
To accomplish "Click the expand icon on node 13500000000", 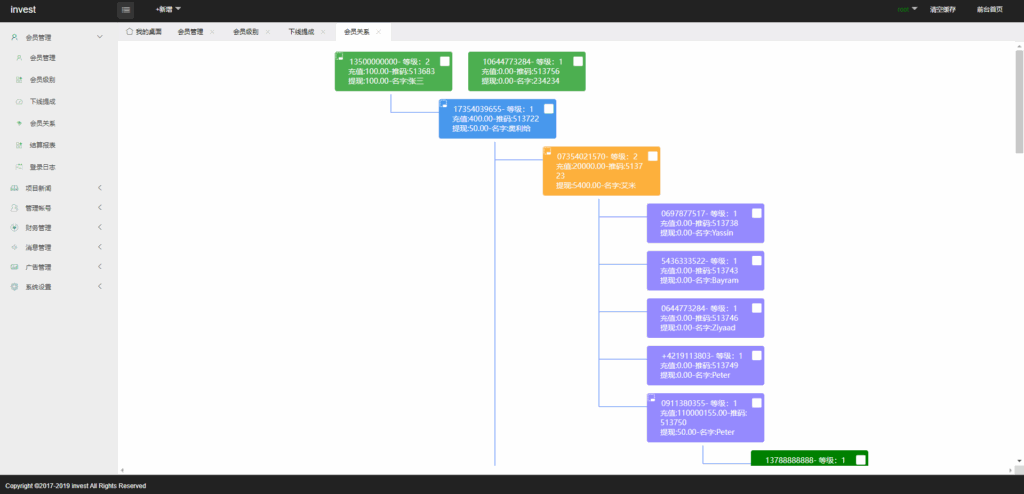I will point(340,57).
